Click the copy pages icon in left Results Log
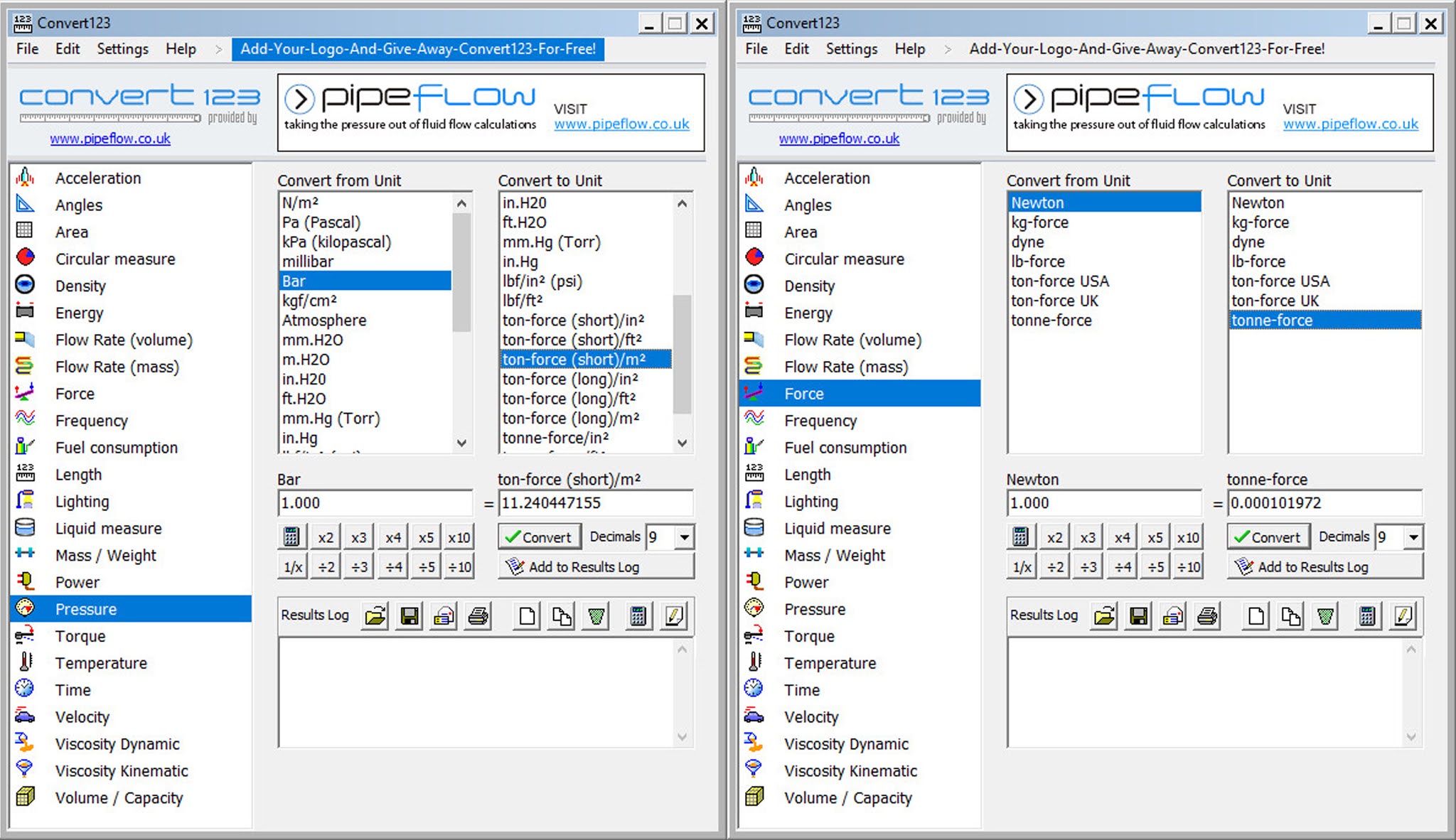This screenshot has height=840, width=1456. (x=562, y=616)
